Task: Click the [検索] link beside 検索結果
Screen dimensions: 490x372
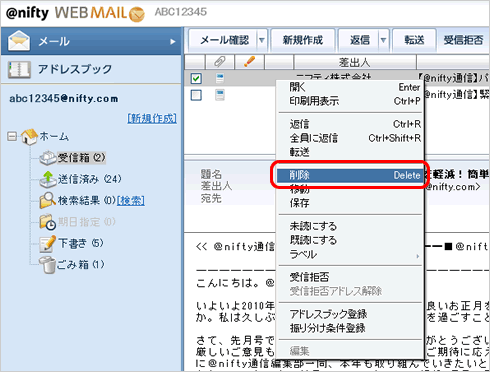Action: point(131,201)
